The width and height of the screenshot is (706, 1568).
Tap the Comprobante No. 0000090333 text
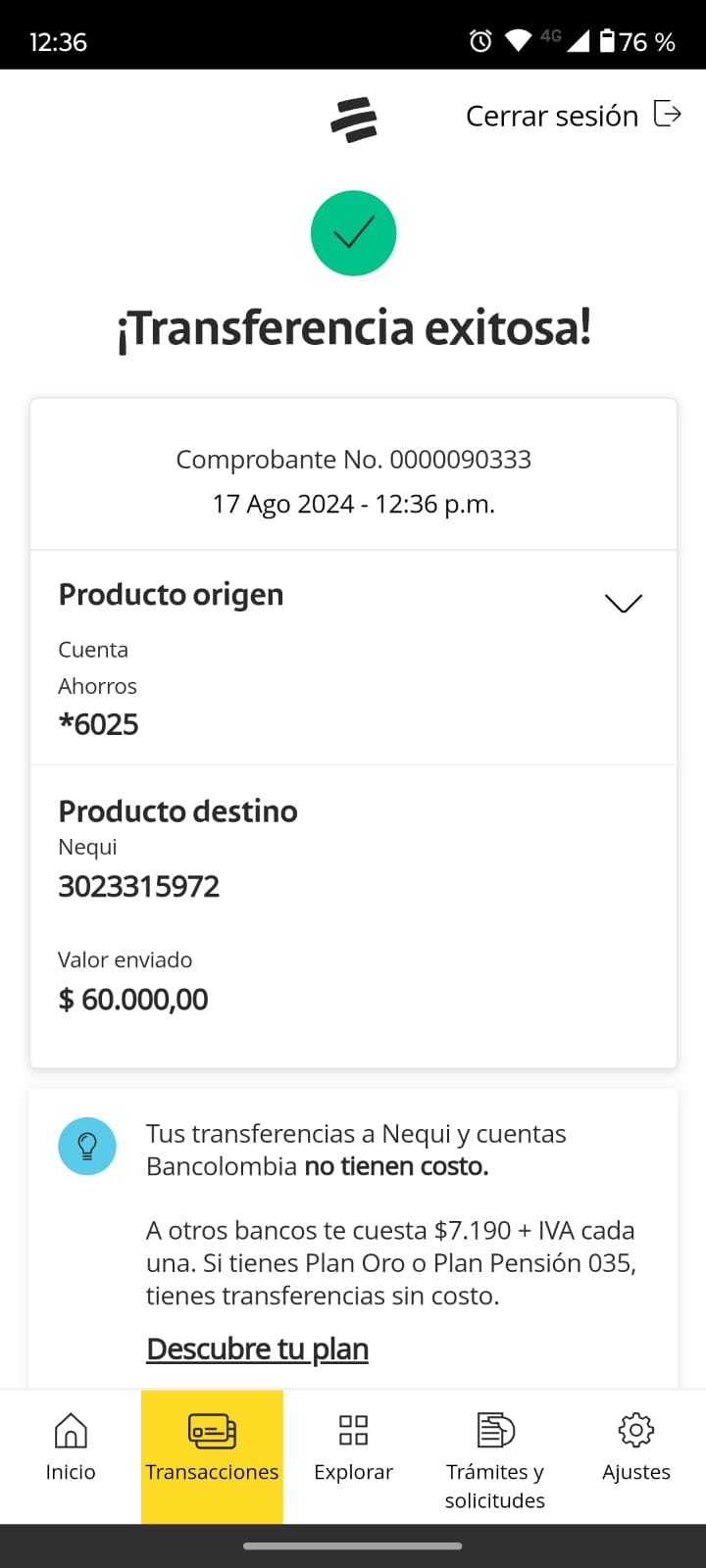tap(353, 460)
